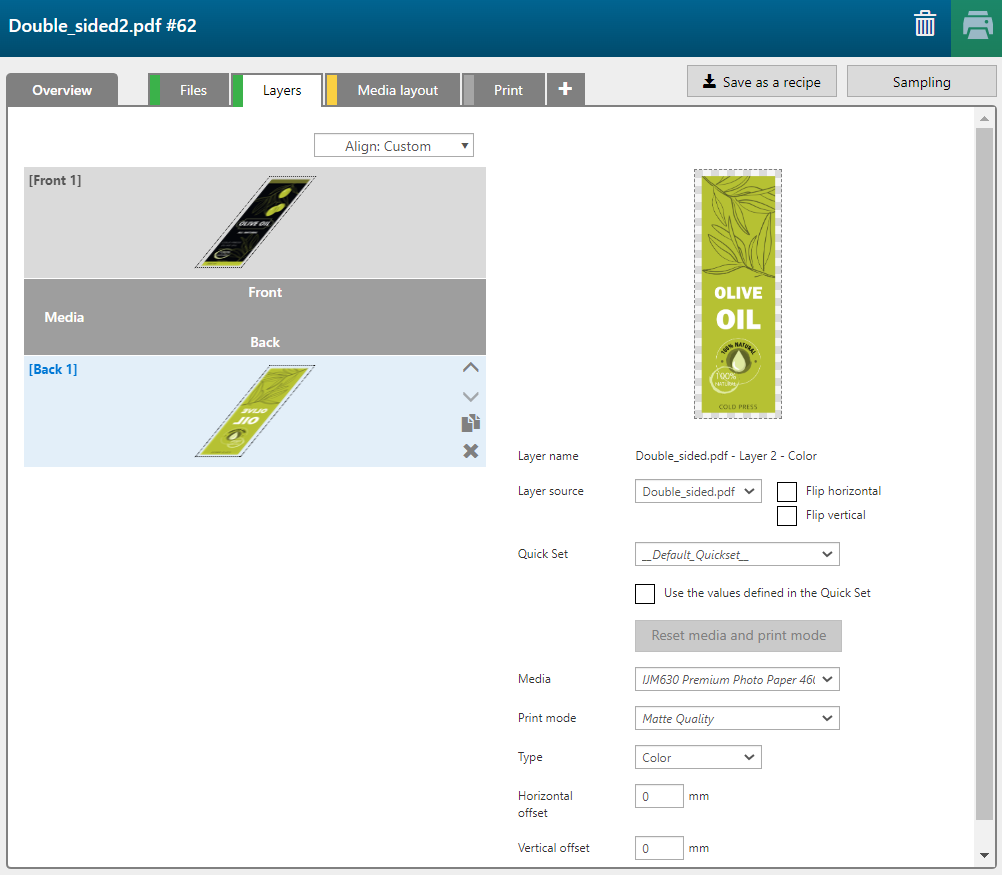The height and width of the screenshot is (875, 1002).
Task: Expand the Print mode Matte Quality dropdown
Action: (737, 718)
